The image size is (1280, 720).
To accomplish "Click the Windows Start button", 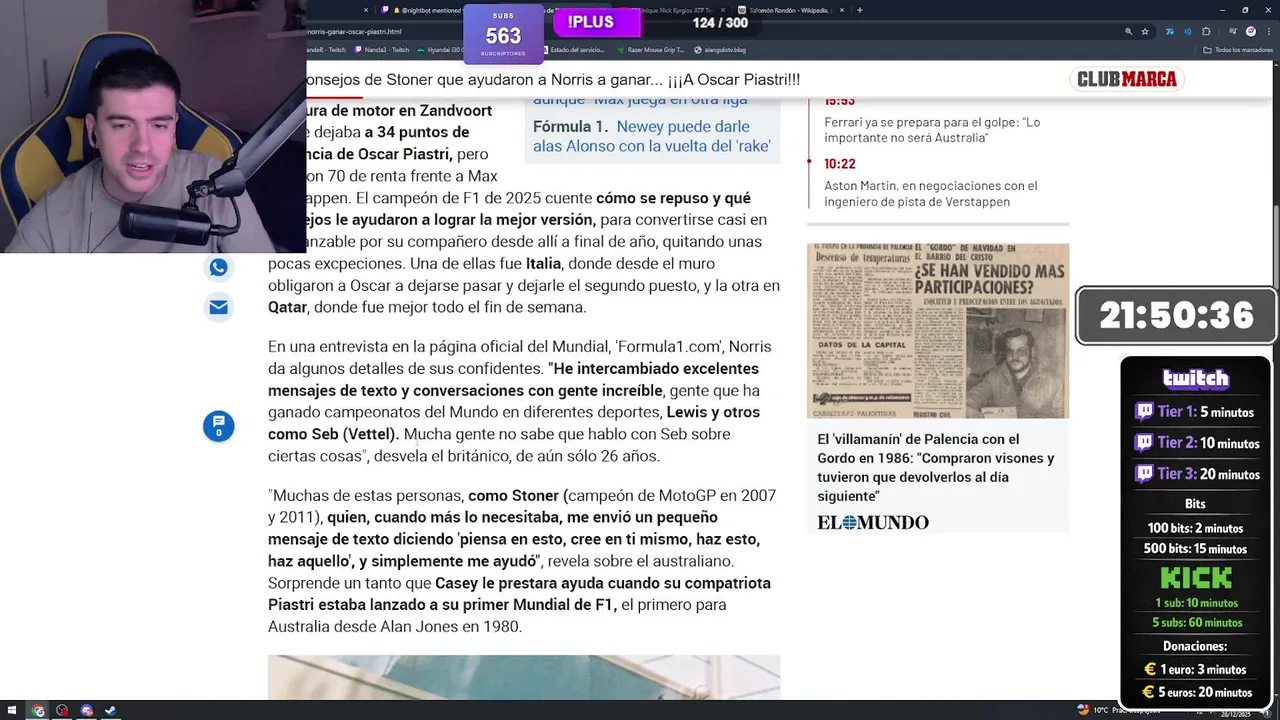I will pyautogui.click(x=14, y=711).
